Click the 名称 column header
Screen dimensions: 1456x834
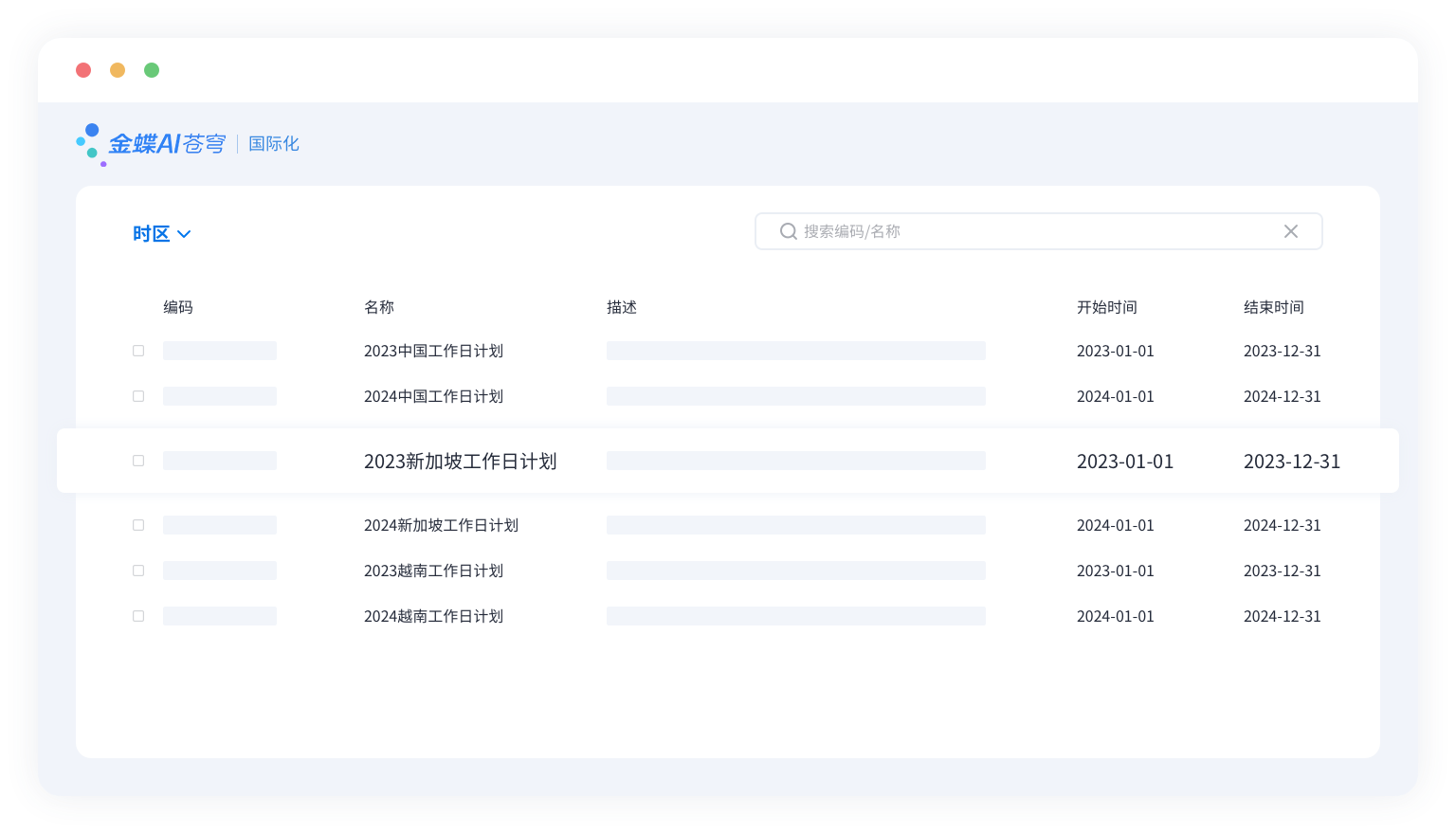tap(378, 307)
